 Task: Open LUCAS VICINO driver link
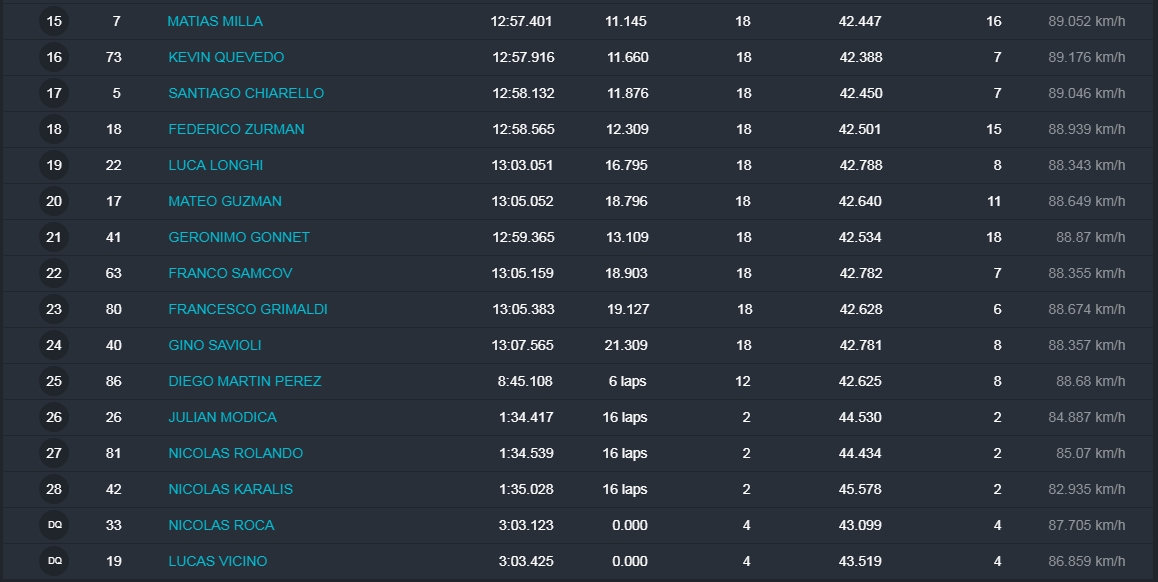(217, 561)
